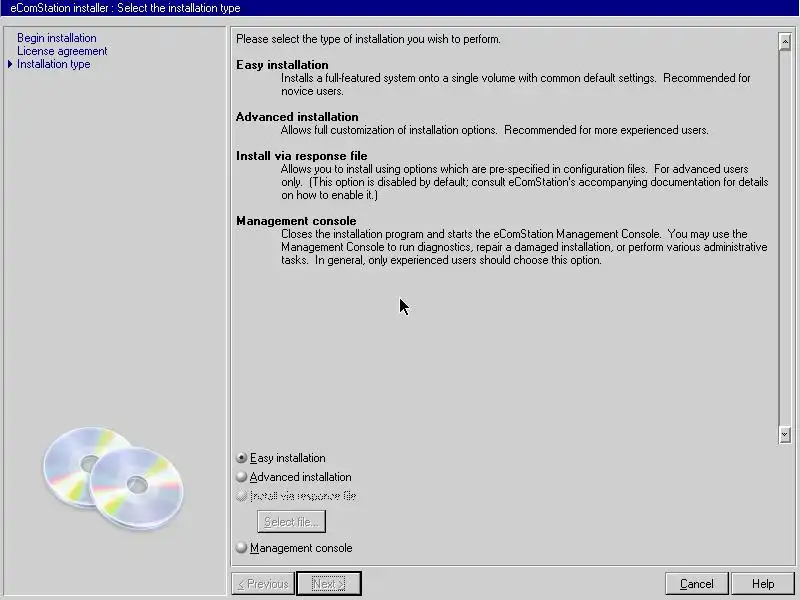Click the Select file... button
The image size is (800, 600).
pyautogui.click(x=291, y=521)
